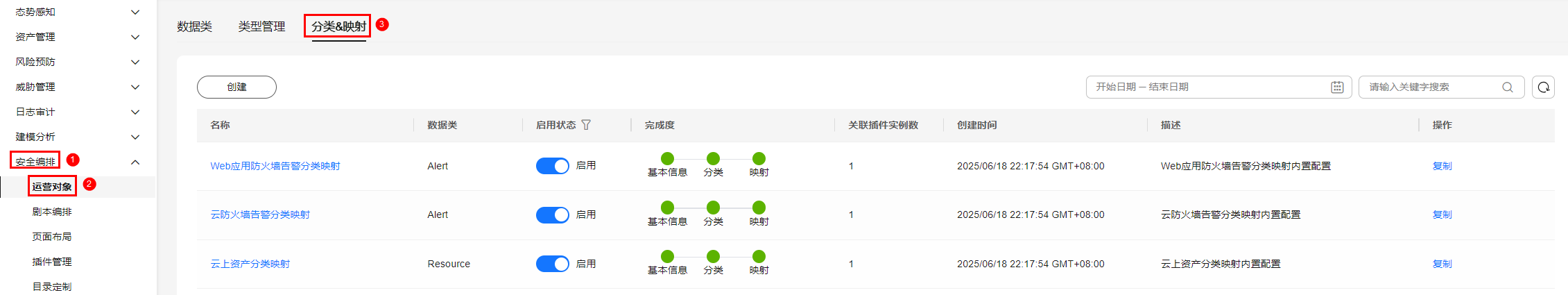This screenshot has width=1568, height=295.
Task: Click the 创建时间 column header
Action: coord(976,125)
